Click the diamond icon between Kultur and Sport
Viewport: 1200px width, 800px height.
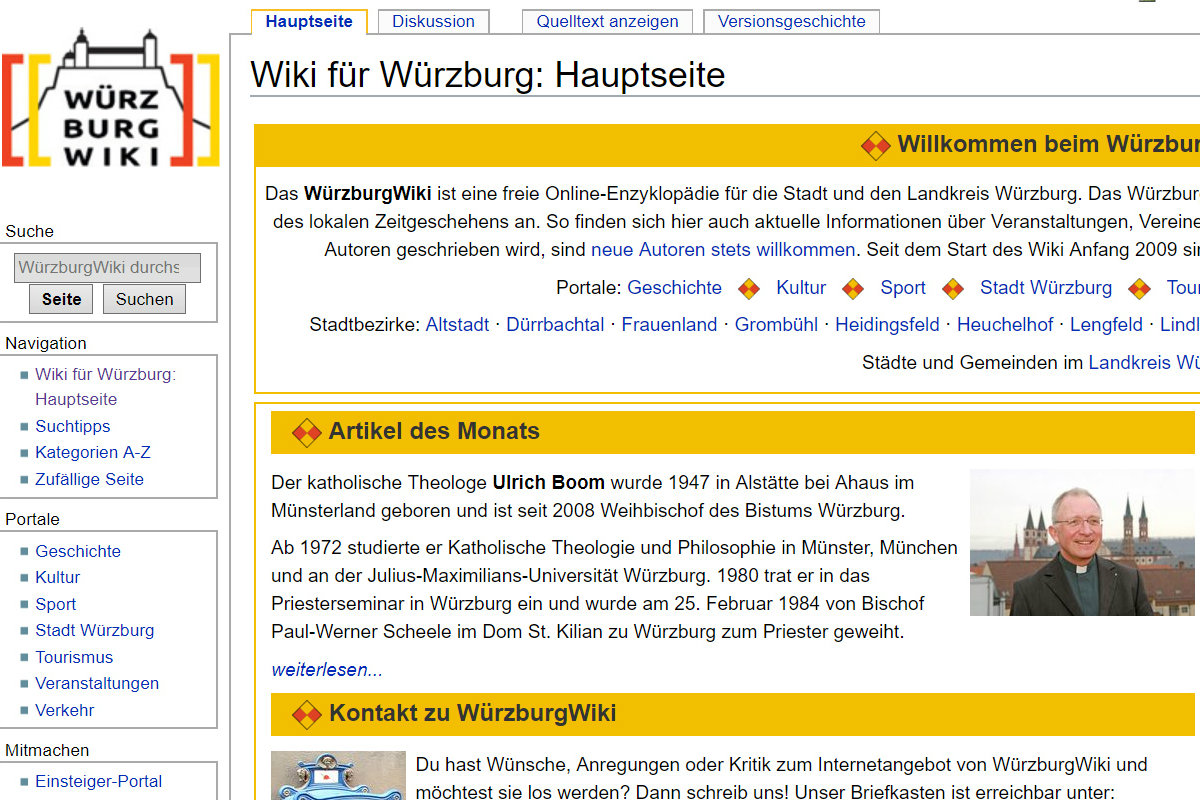coord(853,289)
